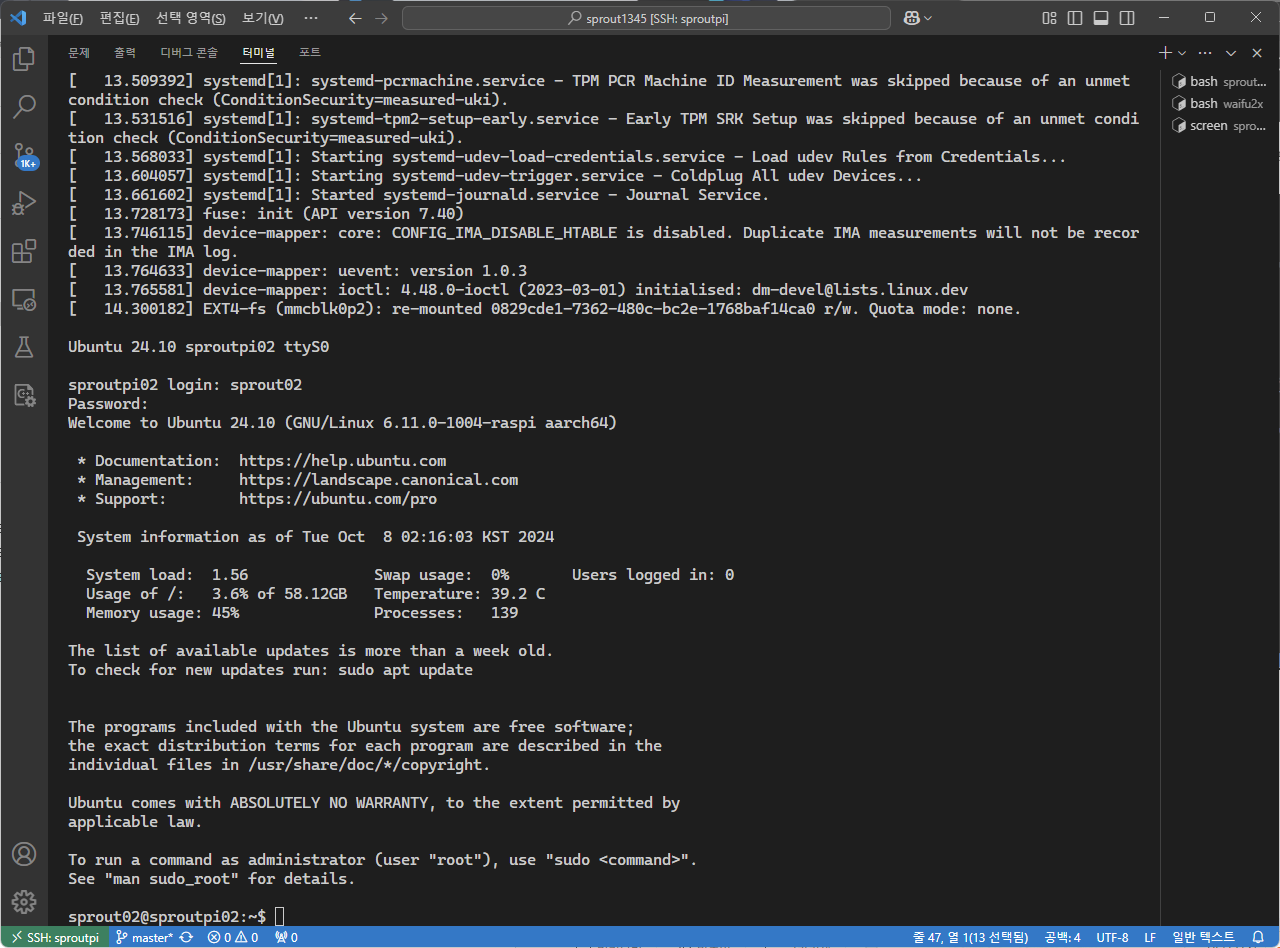Click the 줄 47, 열 1 position indicator
The image size is (1280, 948).
(970, 937)
